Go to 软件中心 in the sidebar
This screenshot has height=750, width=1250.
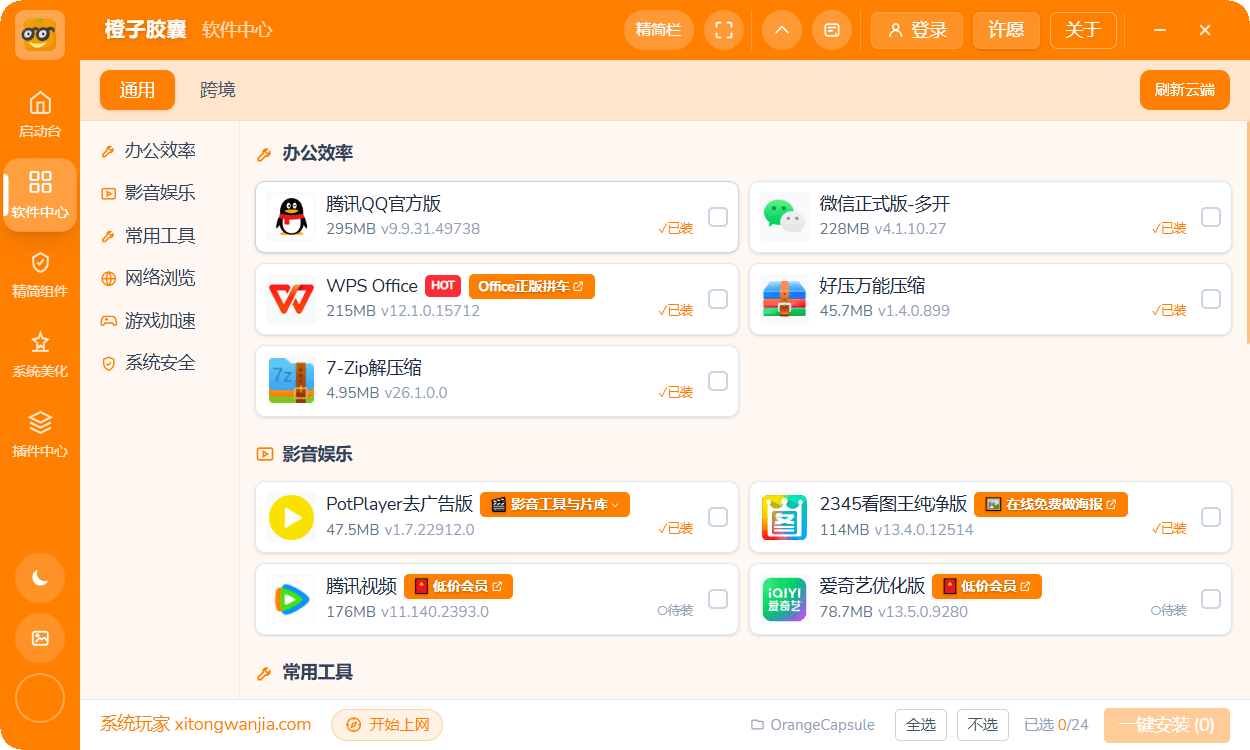[40, 195]
